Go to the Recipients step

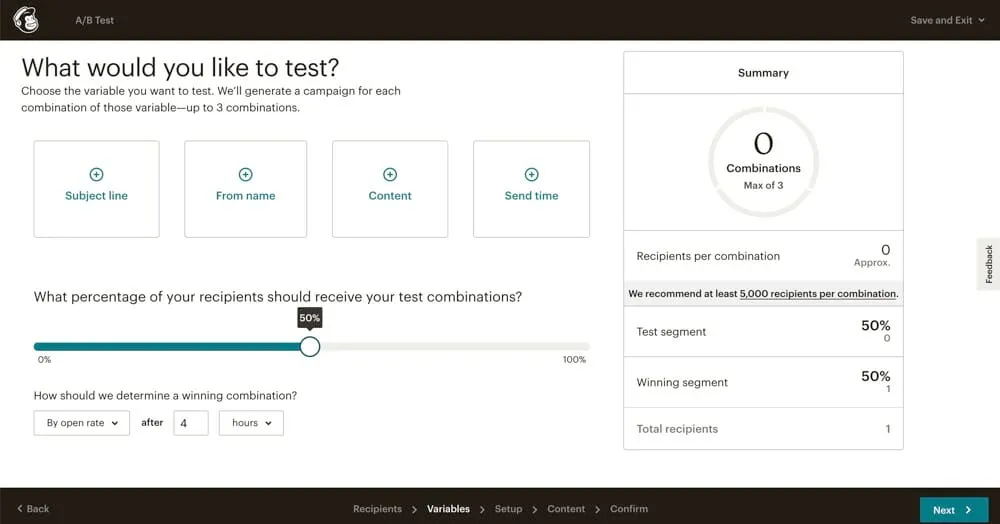tap(377, 509)
